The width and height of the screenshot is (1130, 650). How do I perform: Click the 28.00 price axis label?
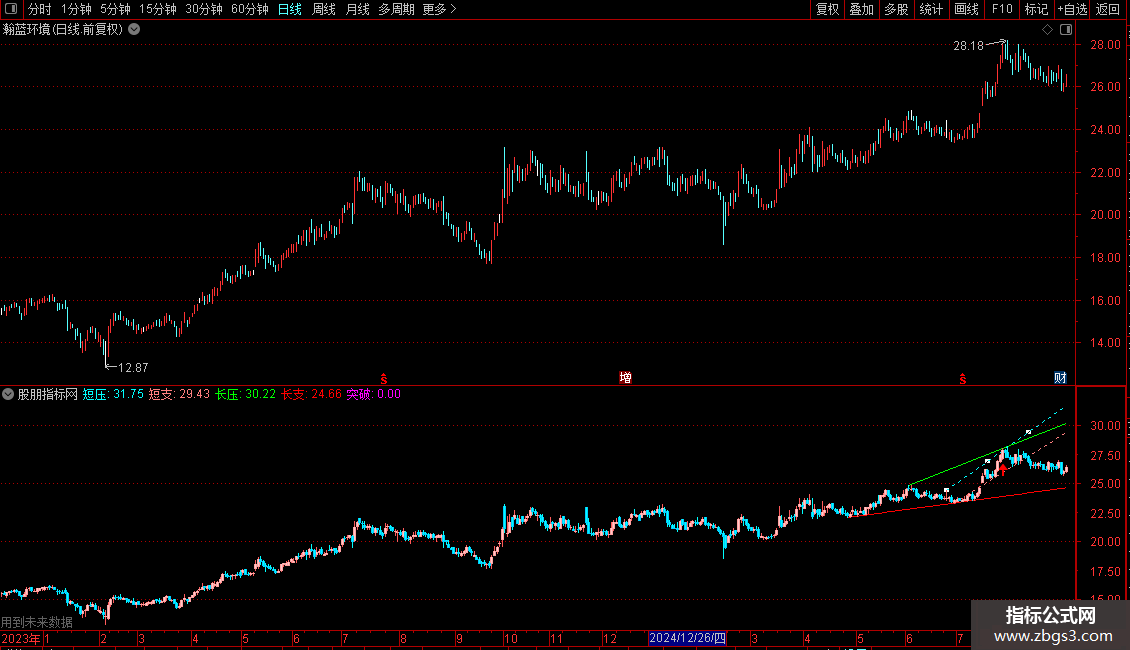coord(1105,45)
